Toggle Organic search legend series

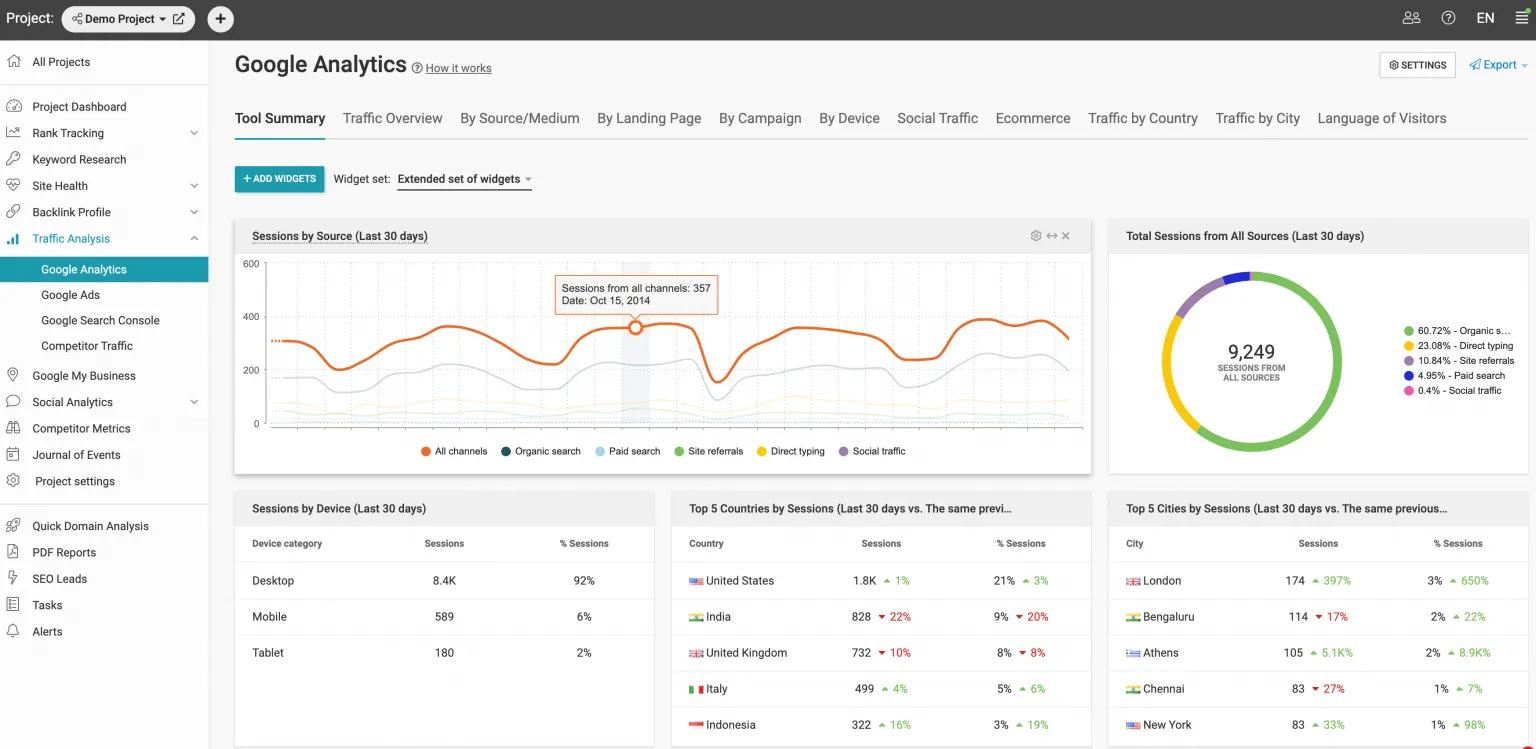point(540,451)
